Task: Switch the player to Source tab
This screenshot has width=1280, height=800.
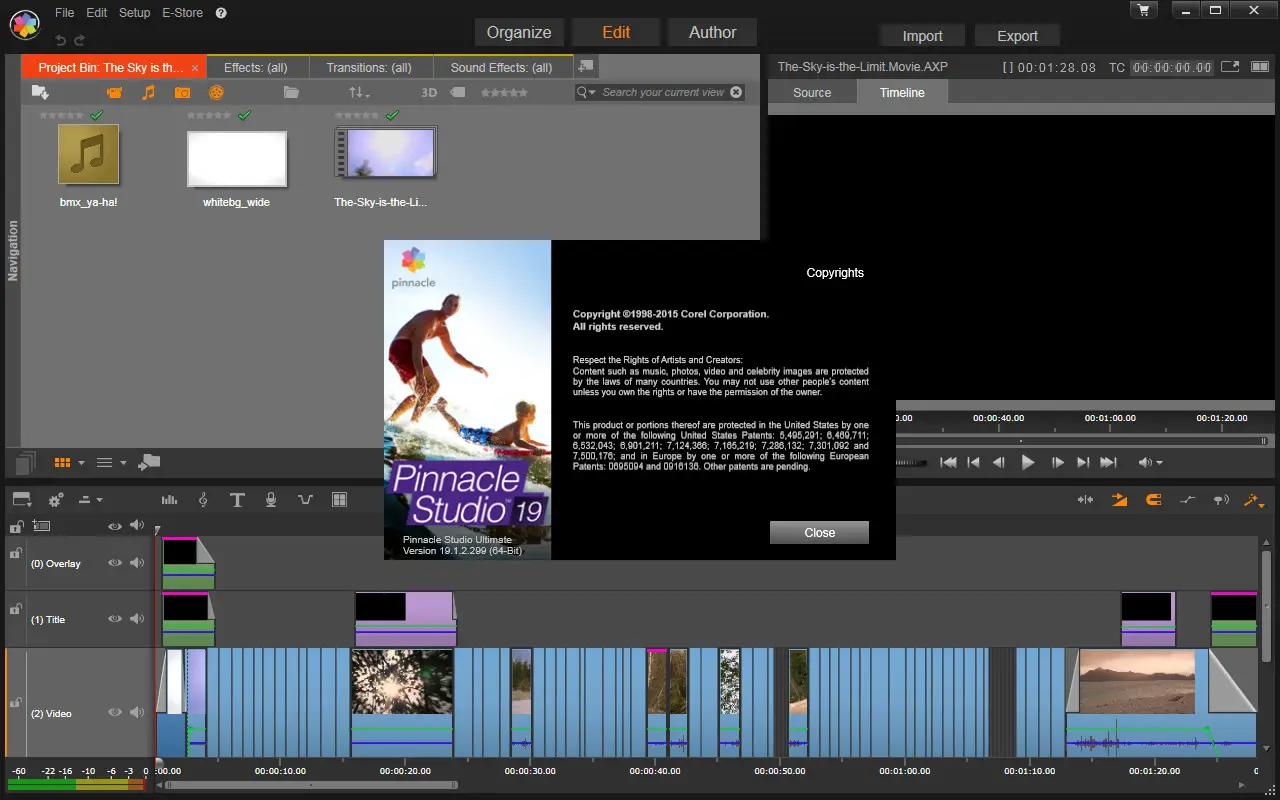Action: click(x=812, y=92)
